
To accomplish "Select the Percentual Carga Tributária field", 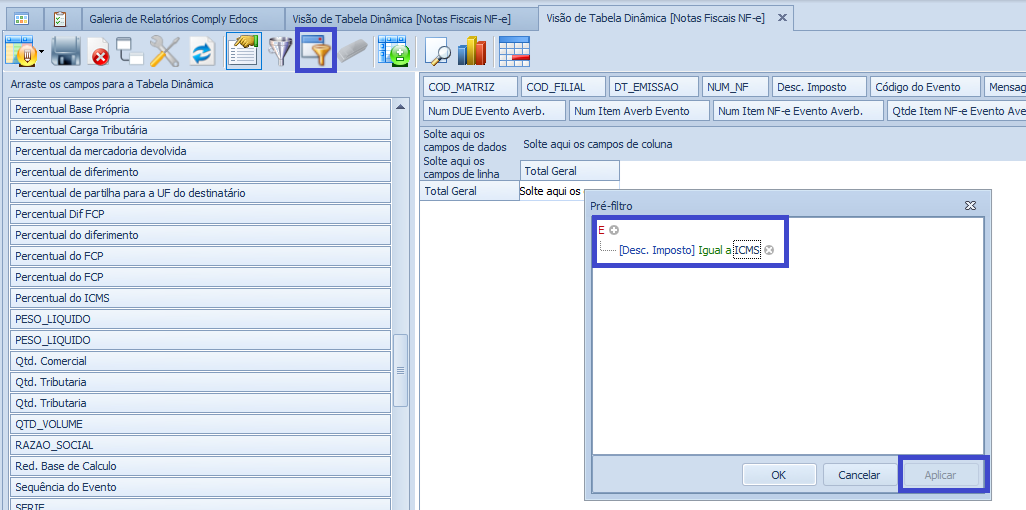I will (200, 130).
